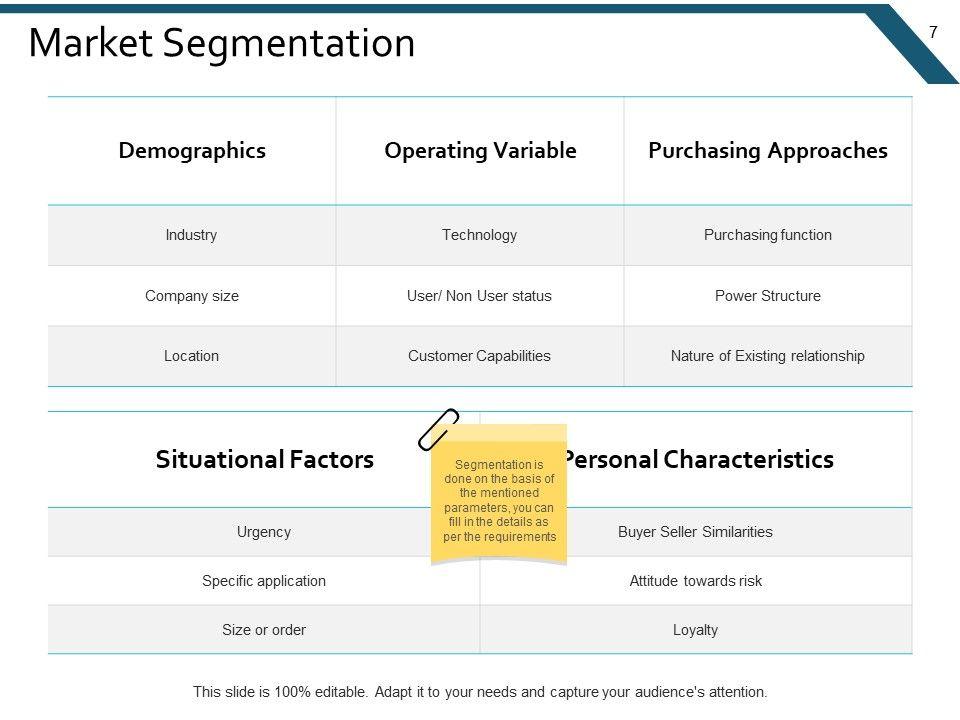Click slide number 7 in the corner

click(933, 32)
